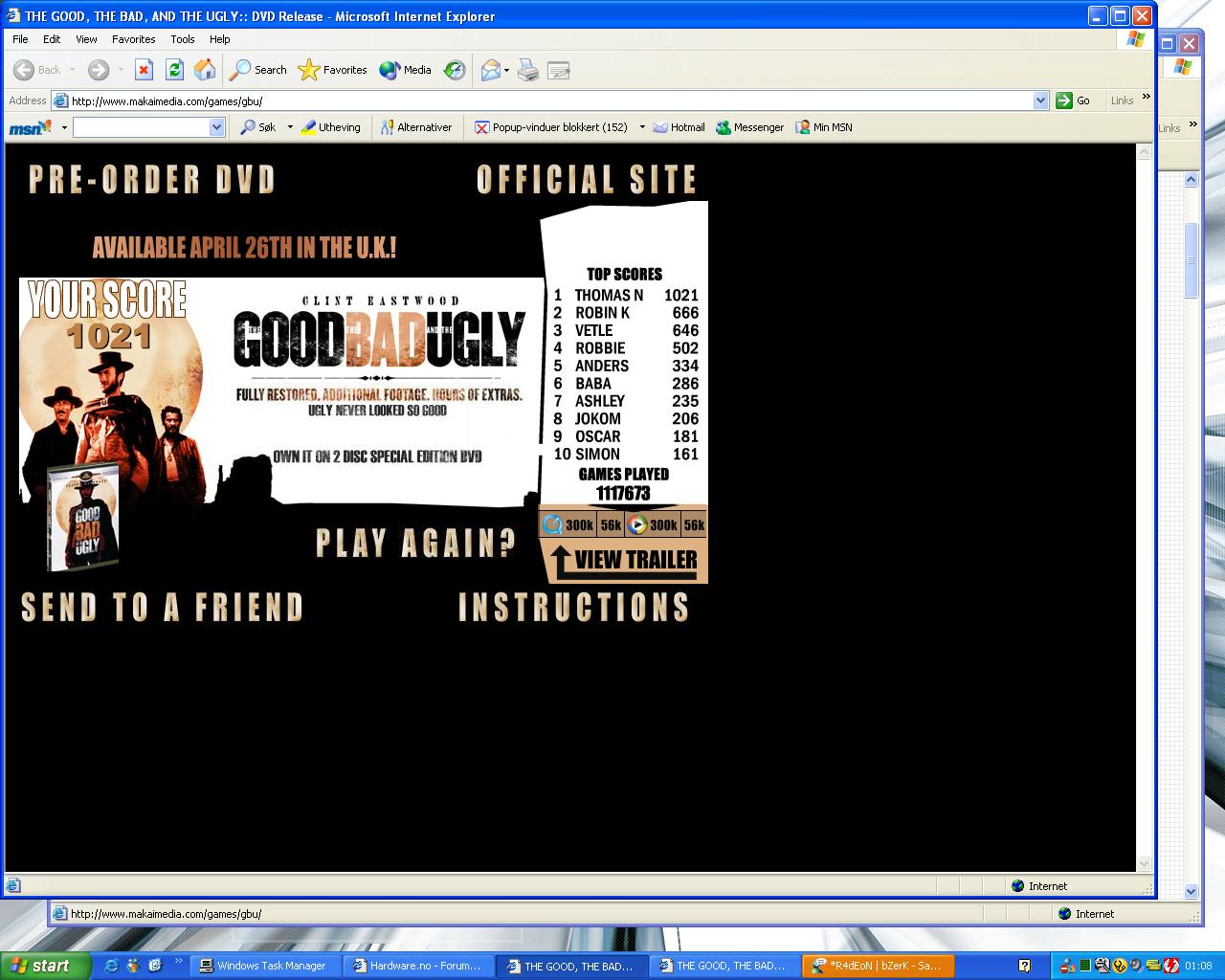Open the Tools menu
1225x980 pixels.
tap(182, 39)
